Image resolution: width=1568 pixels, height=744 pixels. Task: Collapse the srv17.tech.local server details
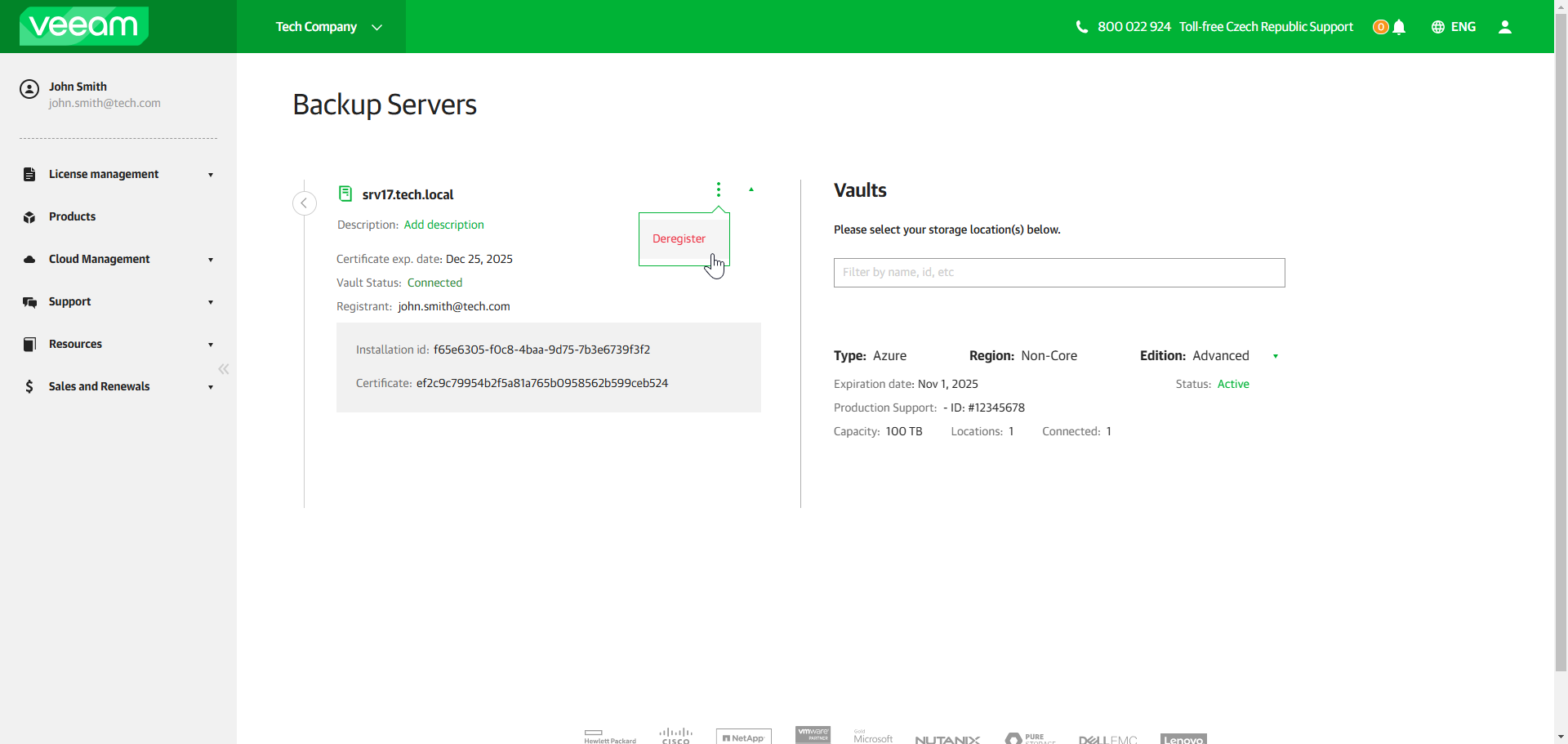pos(751,189)
